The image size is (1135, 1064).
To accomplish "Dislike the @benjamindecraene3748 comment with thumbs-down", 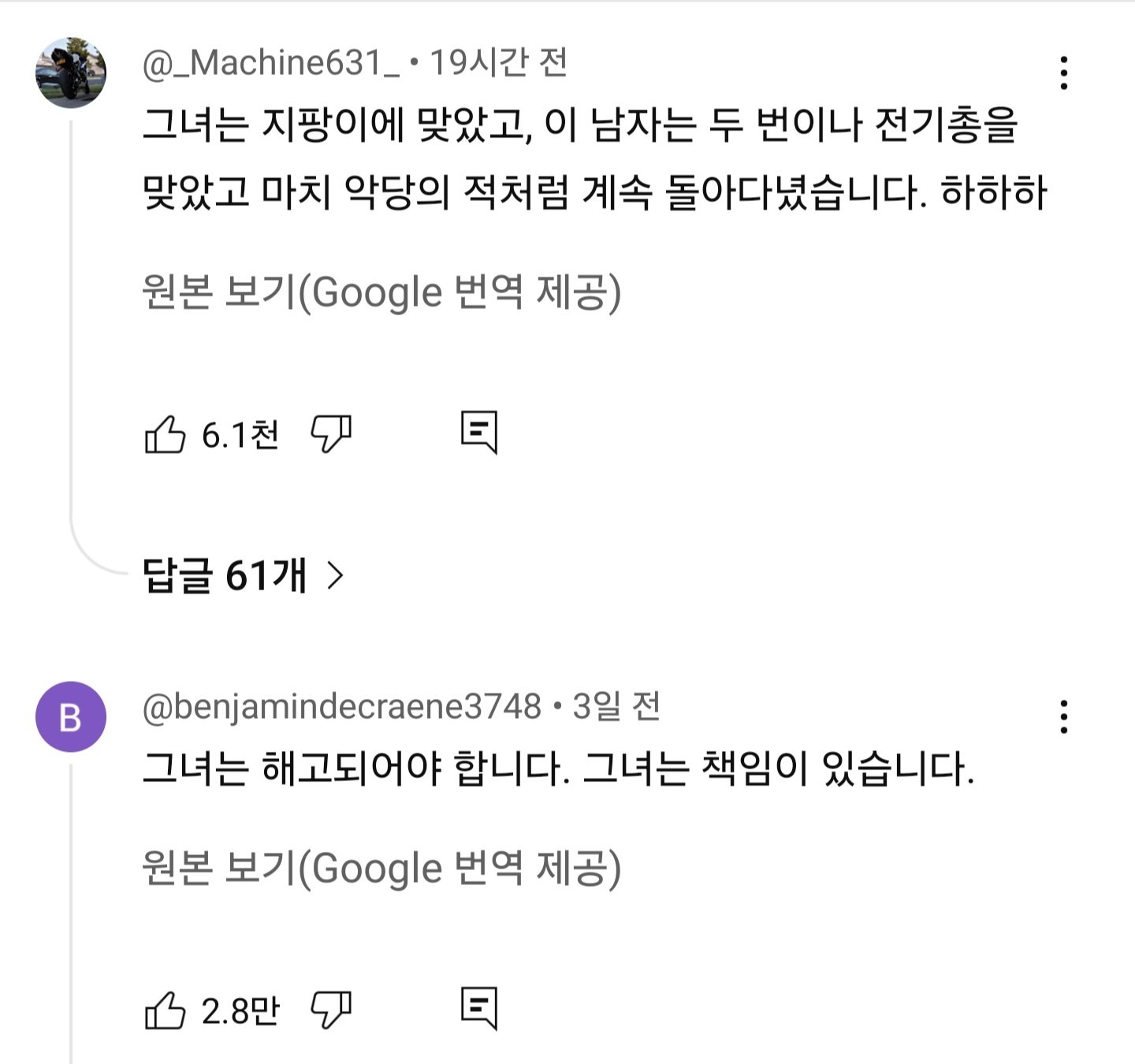I will point(331,1010).
